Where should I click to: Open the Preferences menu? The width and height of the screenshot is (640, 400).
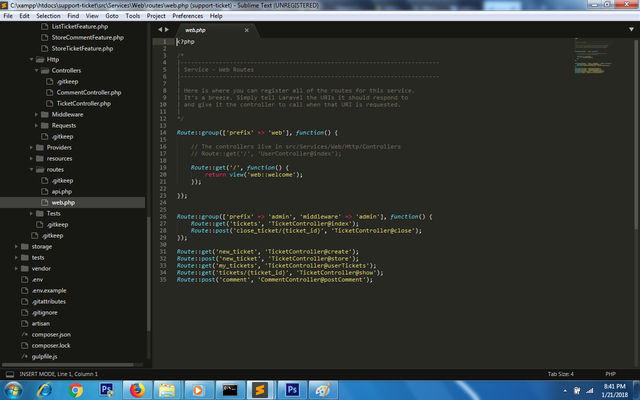click(x=187, y=16)
